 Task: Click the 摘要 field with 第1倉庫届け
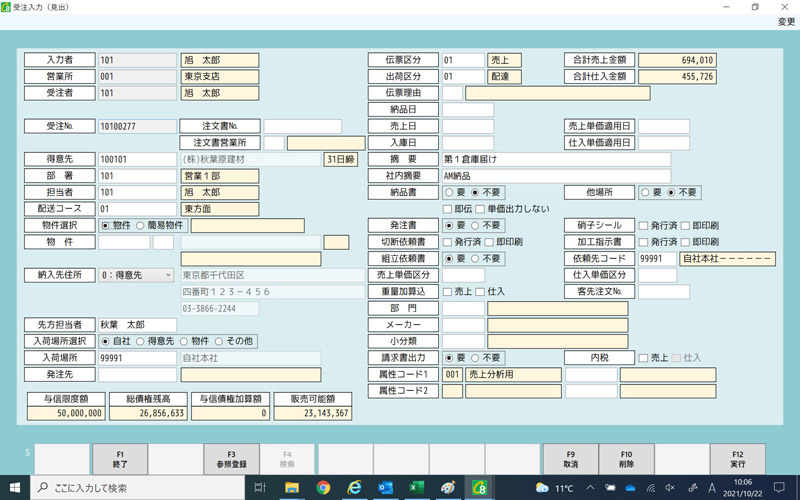[x=556, y=159]
